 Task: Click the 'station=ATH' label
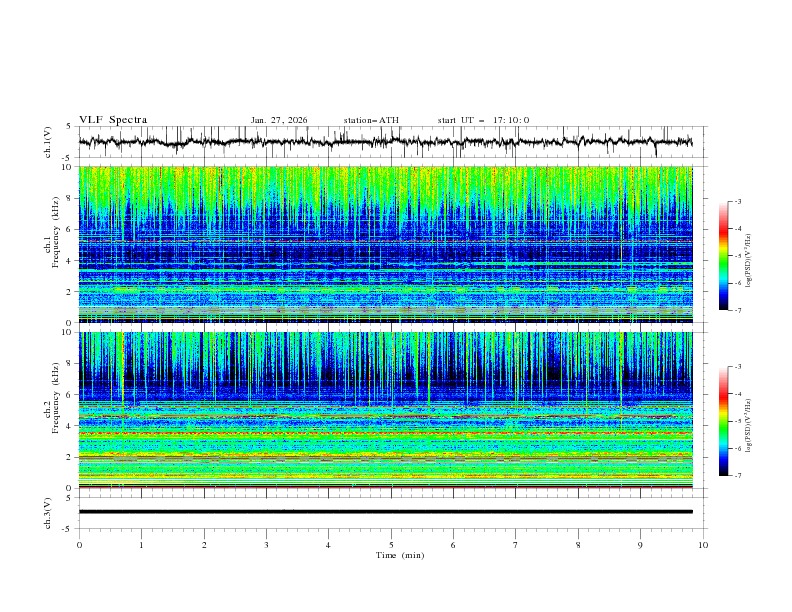371,120
